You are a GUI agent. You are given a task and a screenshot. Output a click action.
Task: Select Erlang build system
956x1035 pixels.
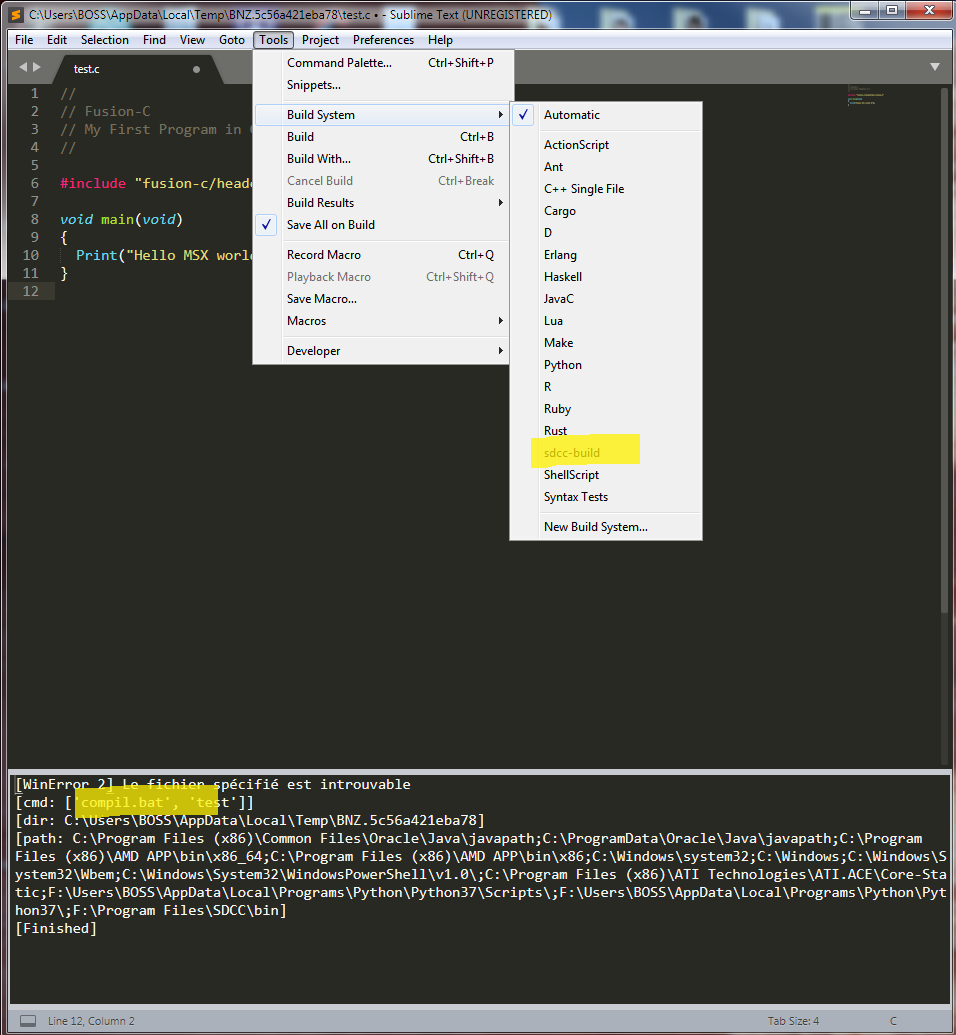(x=606, y=255)
